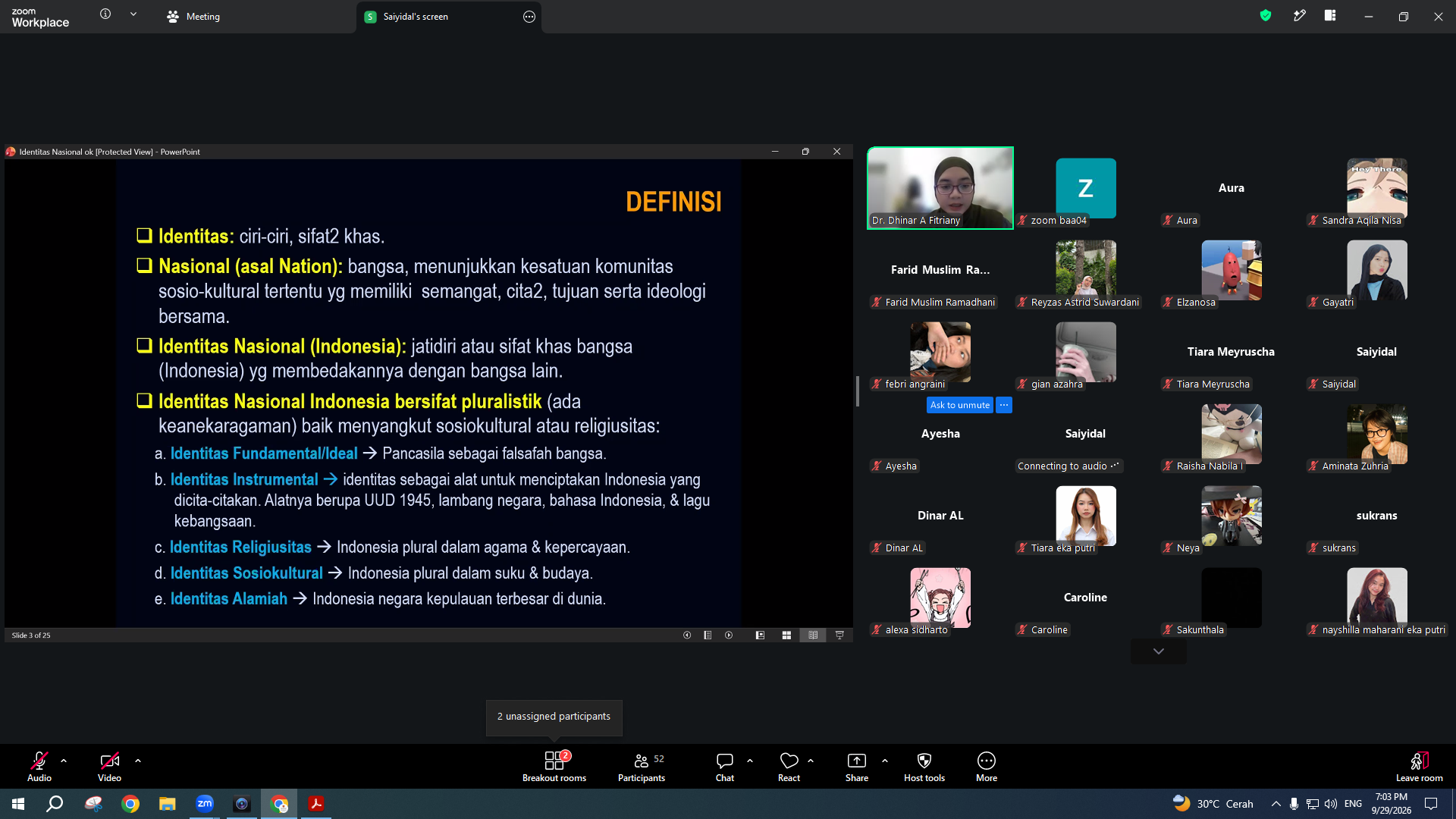Expand audio settings arrow next to Audio
Viewport: 1456px width, 819px height.
64,760
